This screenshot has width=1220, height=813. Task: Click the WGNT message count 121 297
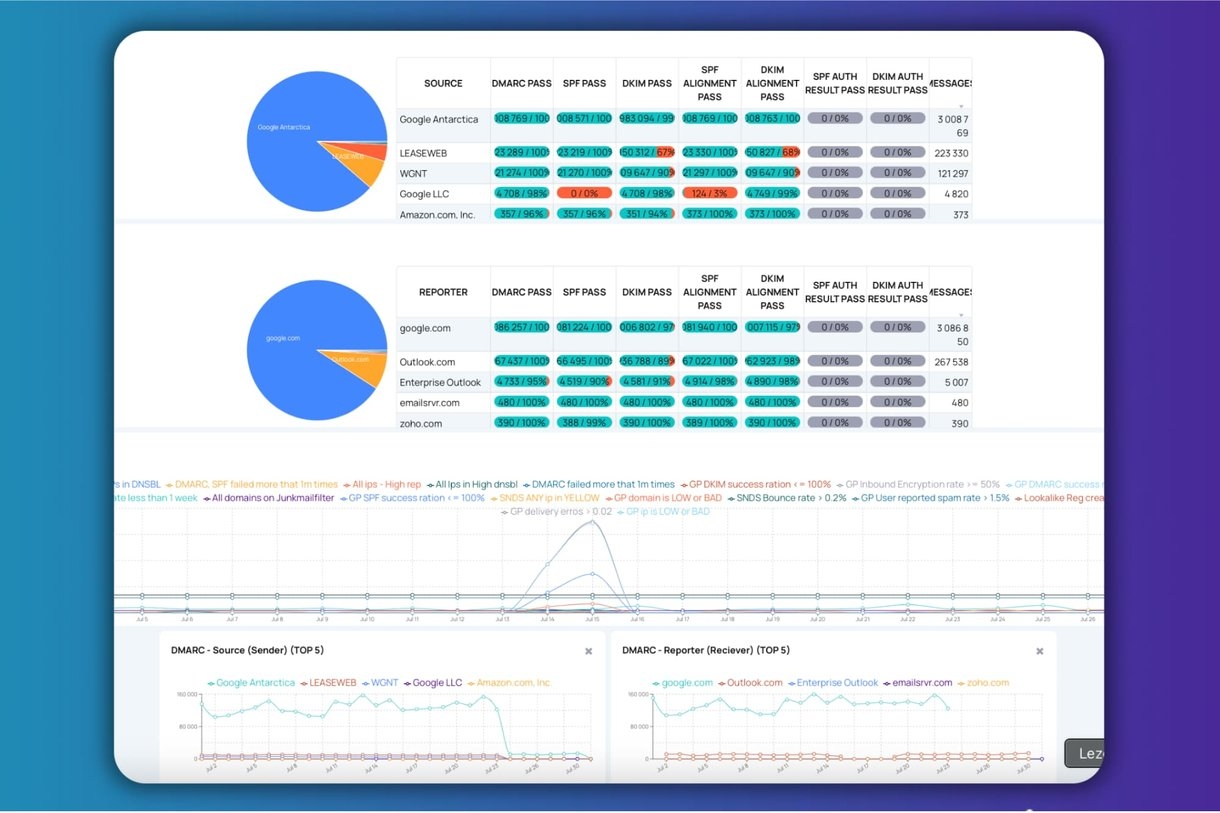(951, 173)
